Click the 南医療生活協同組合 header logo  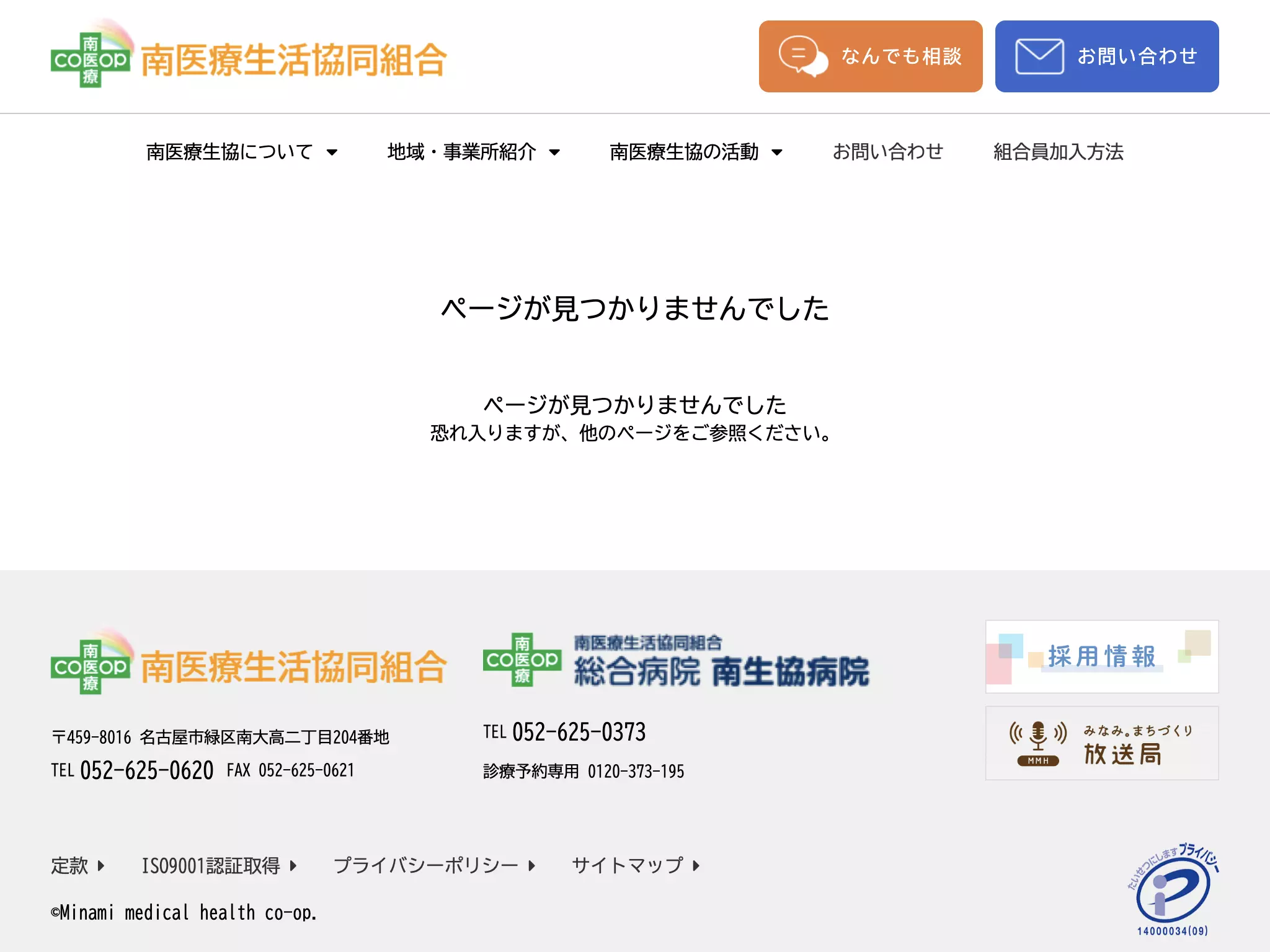tap(249, 55)
